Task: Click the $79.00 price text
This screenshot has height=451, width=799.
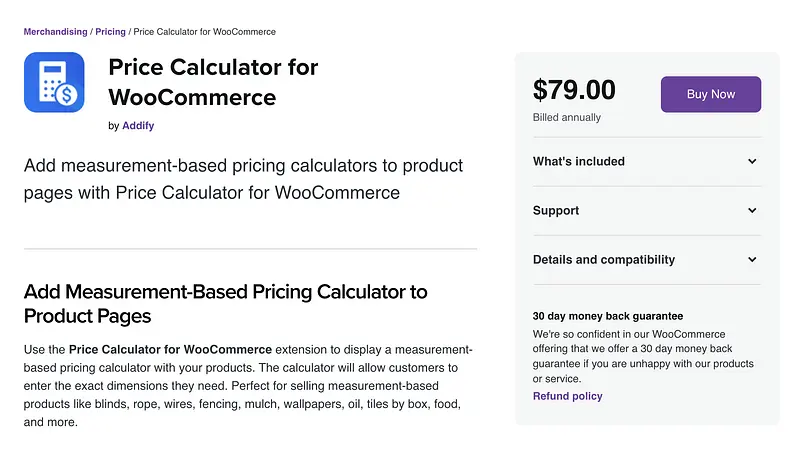Action: tap(574, 91)
